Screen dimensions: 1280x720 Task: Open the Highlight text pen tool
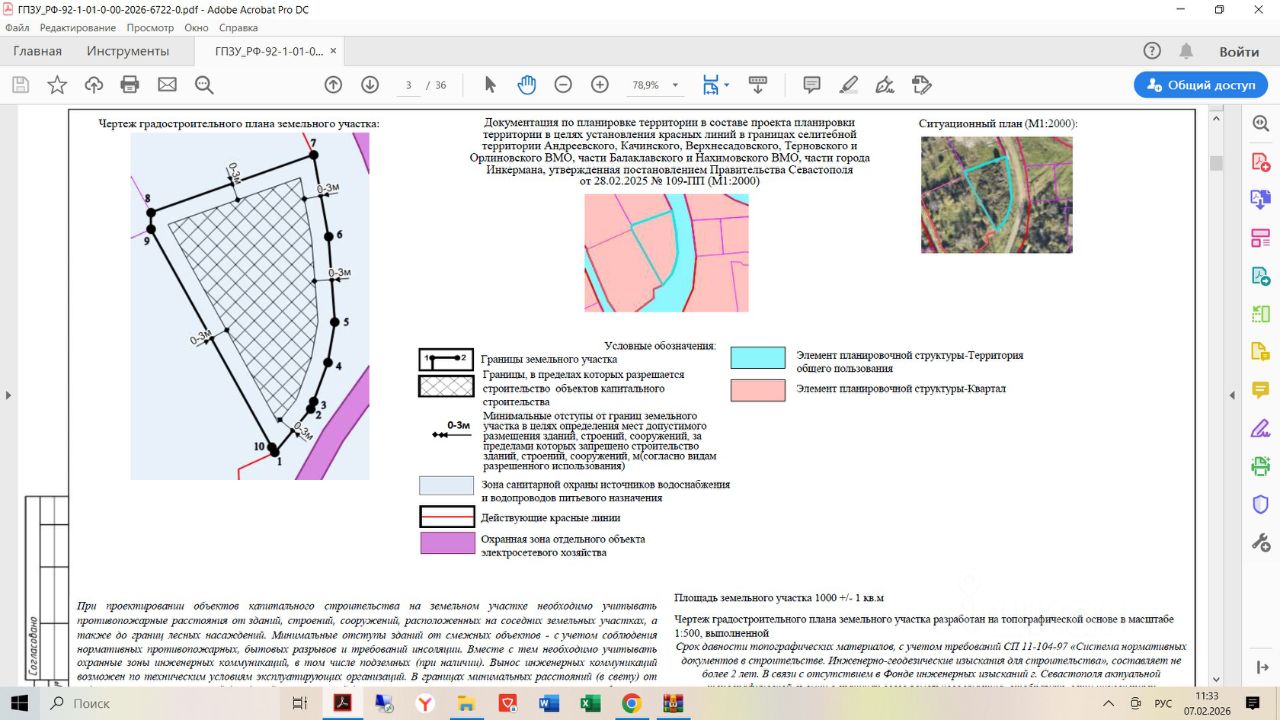tap(848, 85)
